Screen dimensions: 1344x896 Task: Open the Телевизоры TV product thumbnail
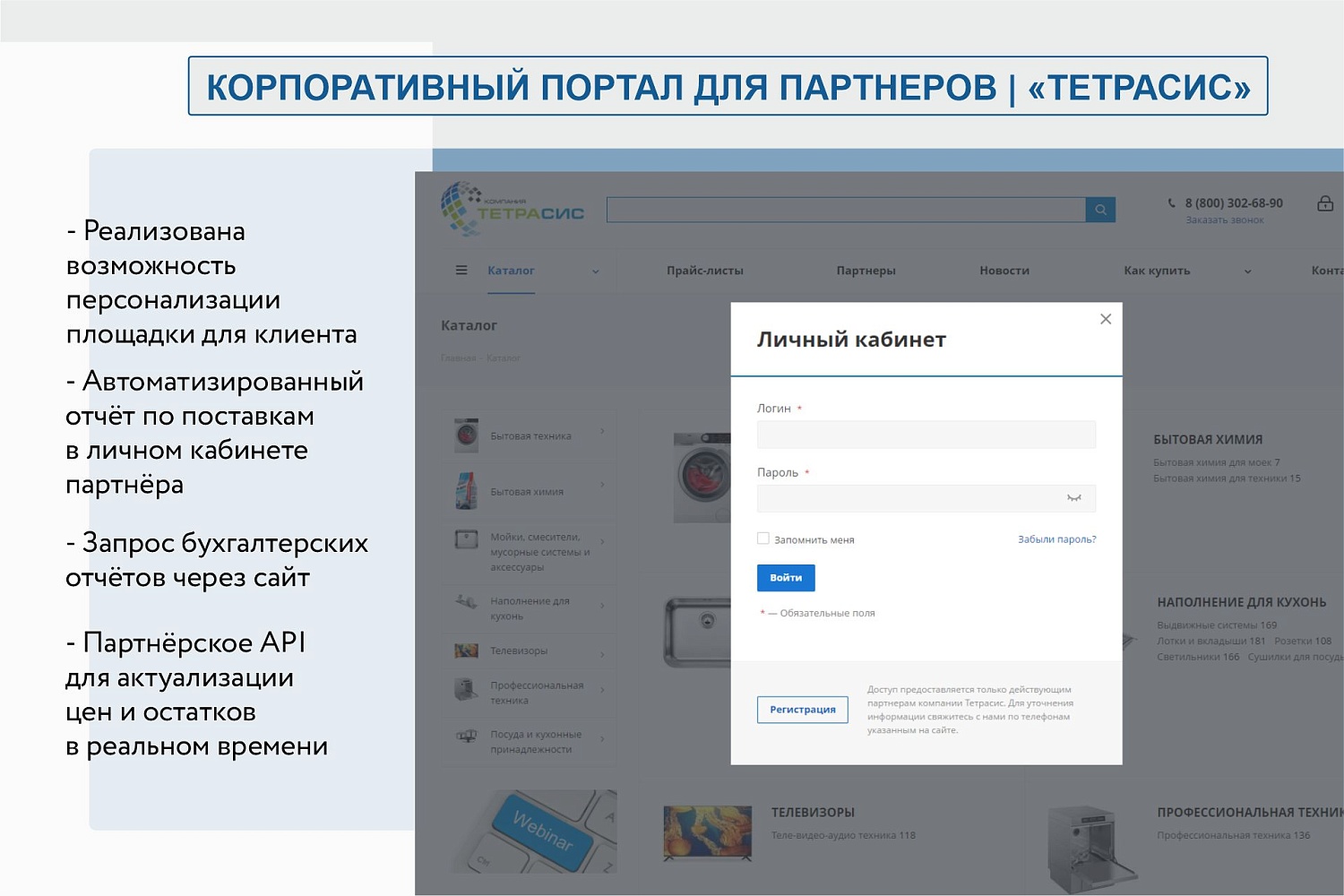[x=707, y=834]
